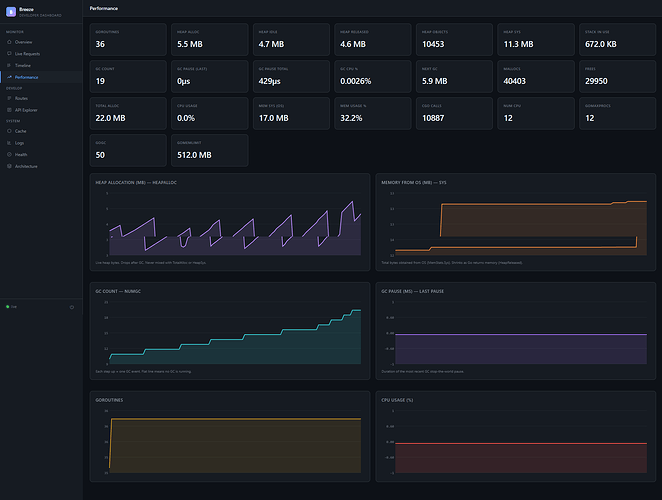Click the Health check icon
This screenshot has height=500, width=662.
click(9, 155)
